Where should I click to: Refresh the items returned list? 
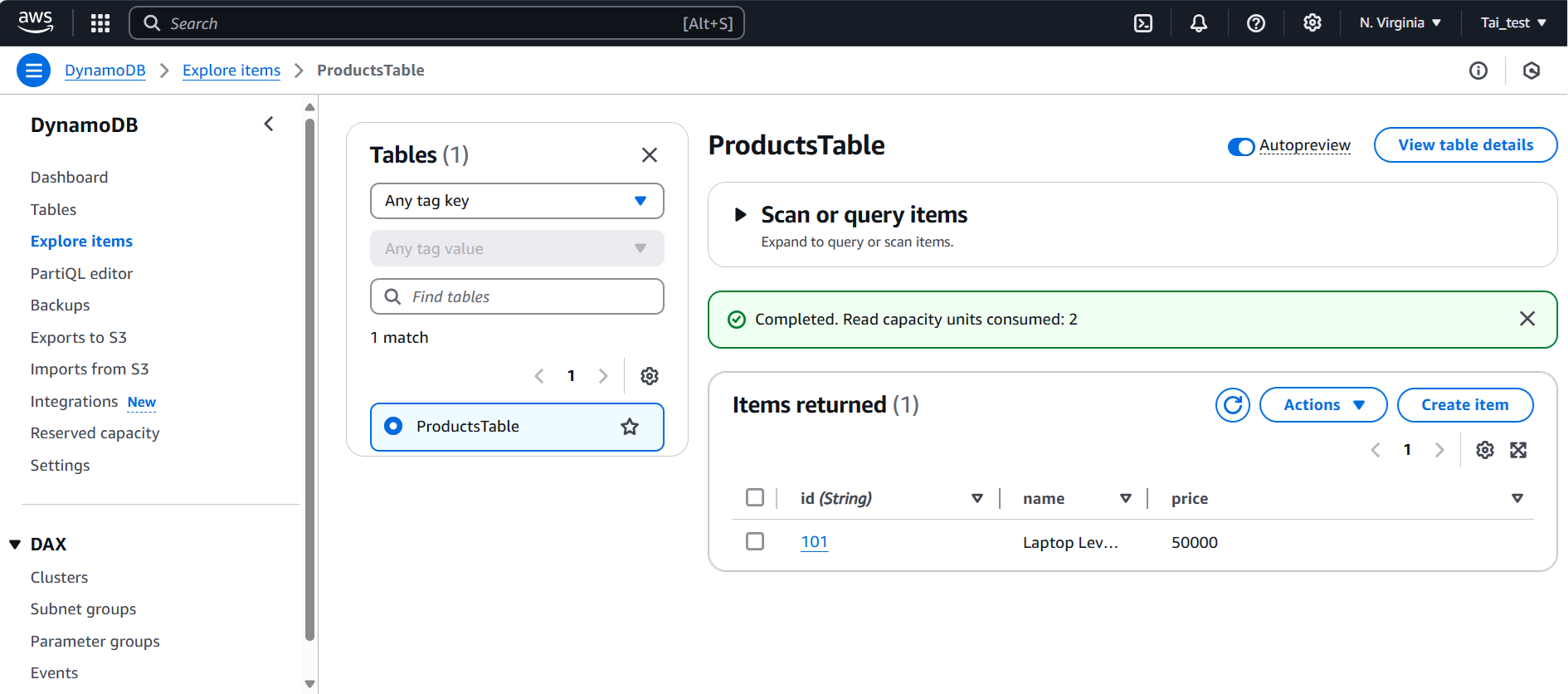pyautogui.click(x=1233, y=405)
